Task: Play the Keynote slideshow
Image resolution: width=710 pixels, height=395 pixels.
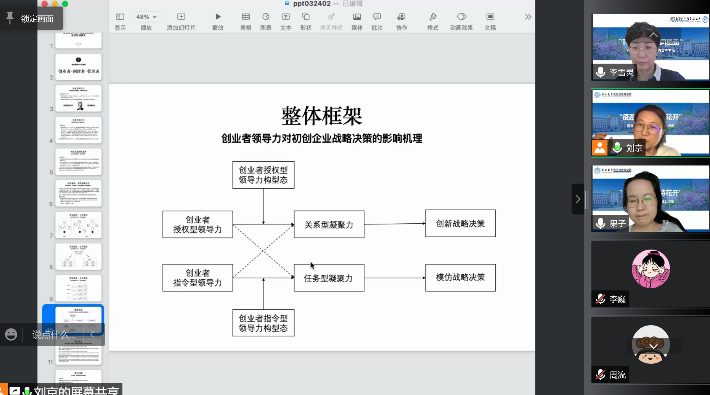Action: [x=218, y=20]
